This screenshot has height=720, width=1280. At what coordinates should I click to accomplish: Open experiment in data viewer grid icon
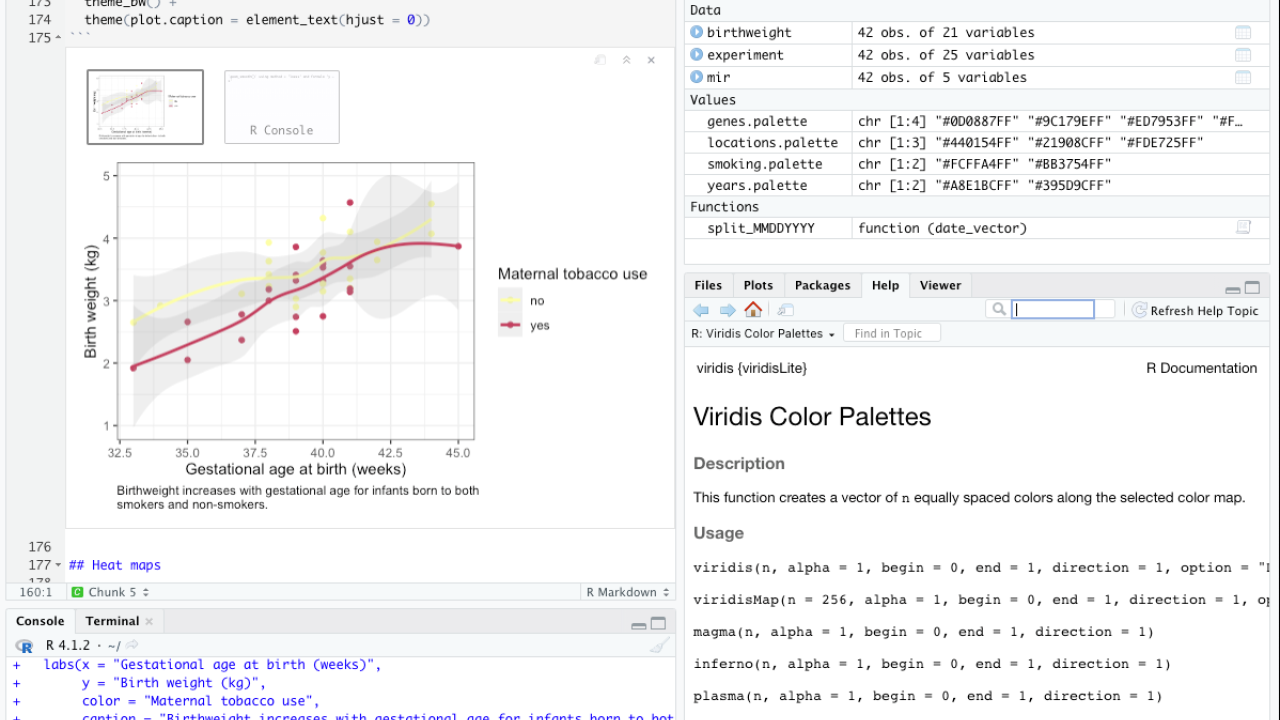[x=1243, y=55]
